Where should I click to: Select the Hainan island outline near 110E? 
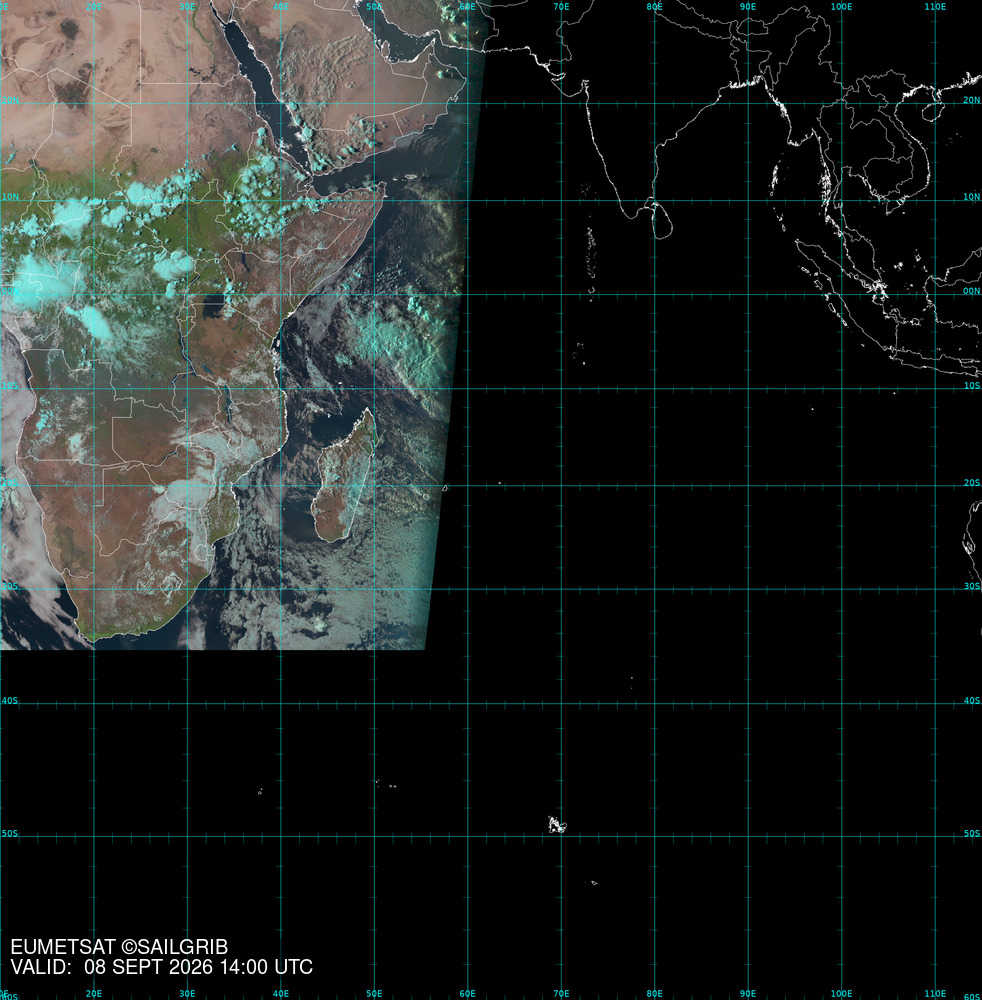(934, 110)
